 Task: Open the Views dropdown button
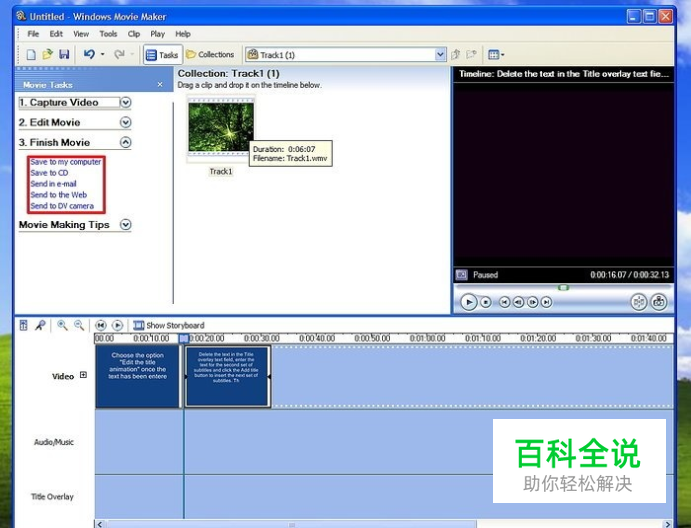tap(496, 55)
